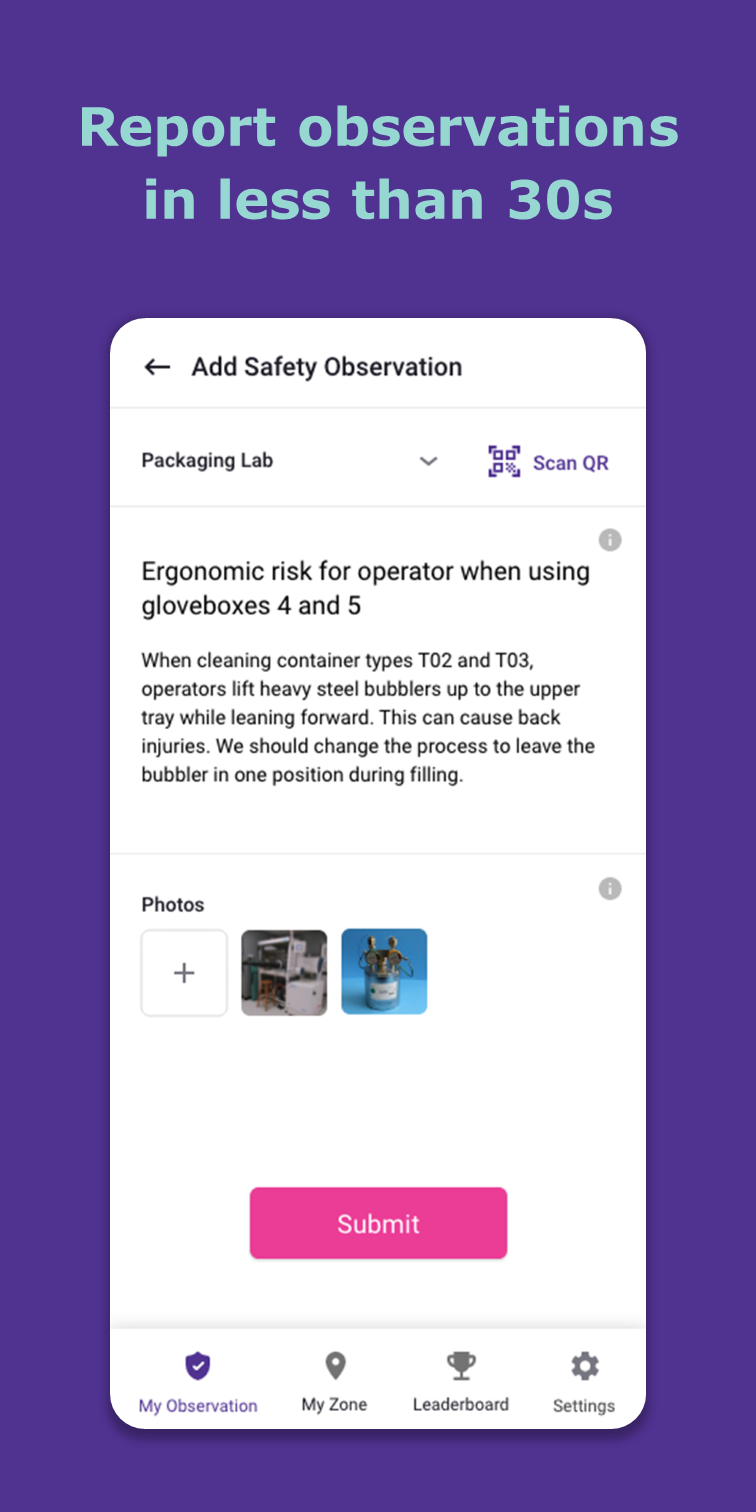756x1512 pixels.
Task: Edit the Ergonomic risk title field
Action: click(366, 588)
